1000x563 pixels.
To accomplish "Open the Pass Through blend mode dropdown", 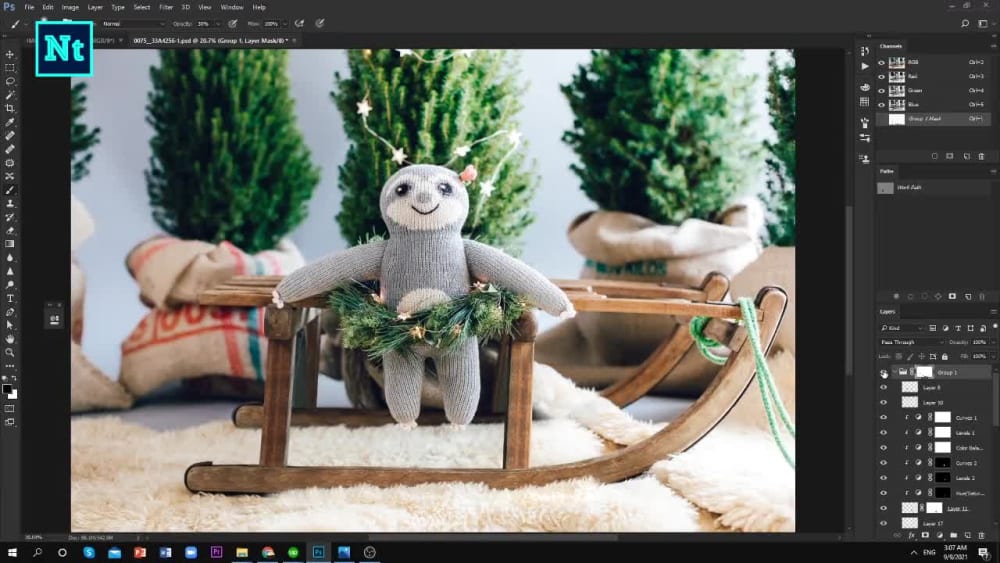I will 911,342.
